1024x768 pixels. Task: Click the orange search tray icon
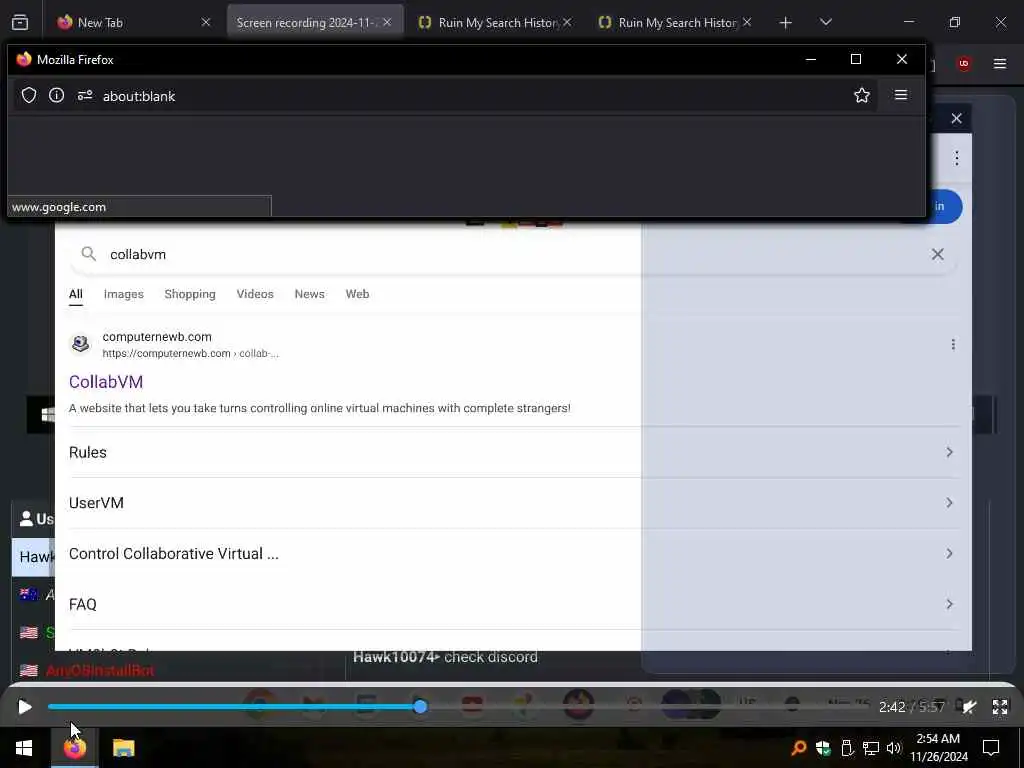798,748
